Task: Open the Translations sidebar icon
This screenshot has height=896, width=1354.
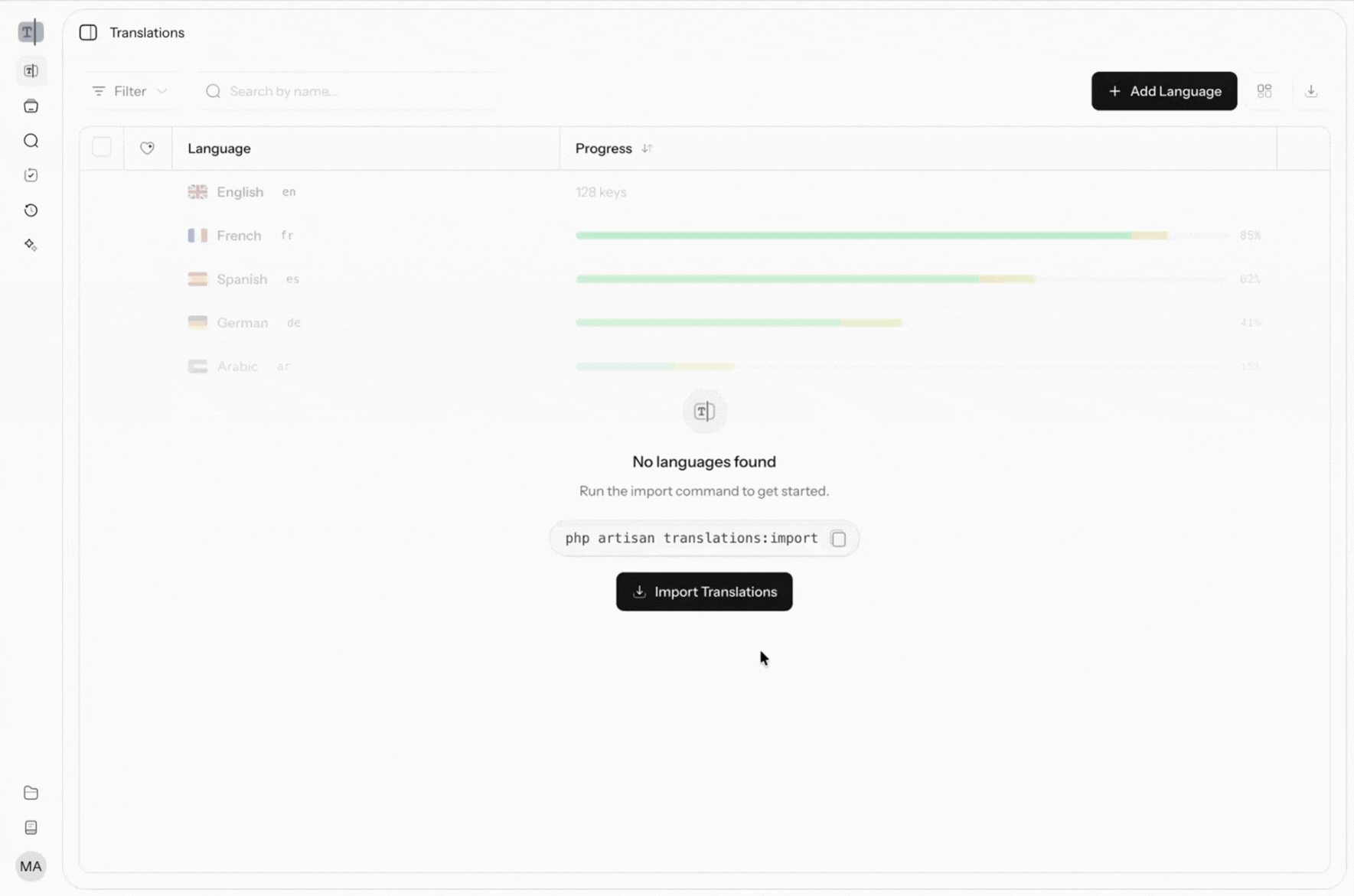Action: 31,71
